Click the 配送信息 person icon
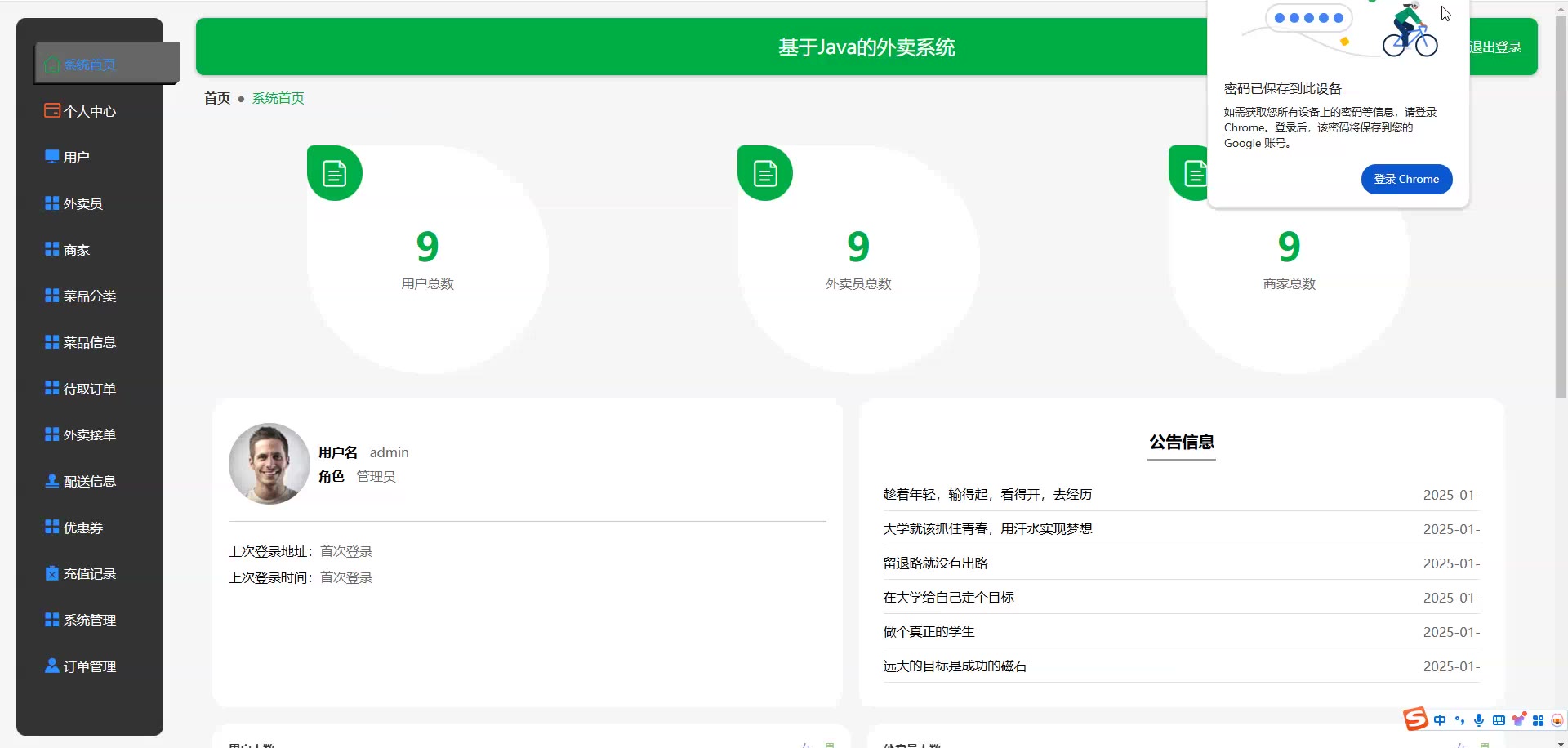 52,481
